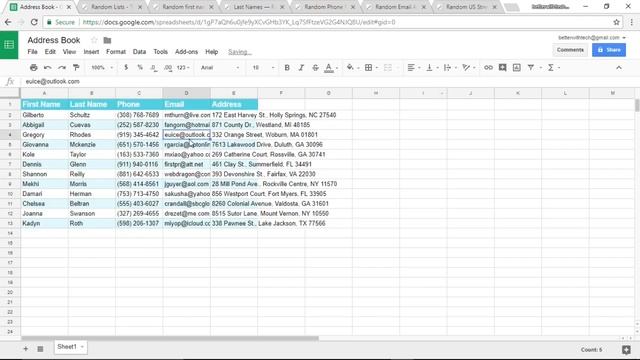Move document using folder icon

(x=107, y=40)
